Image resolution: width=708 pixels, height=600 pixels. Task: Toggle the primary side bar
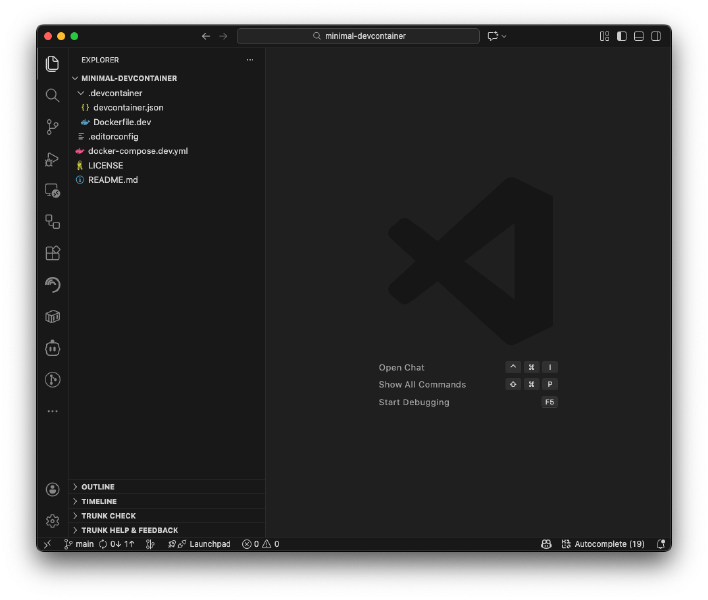click(x=622, y=36)
